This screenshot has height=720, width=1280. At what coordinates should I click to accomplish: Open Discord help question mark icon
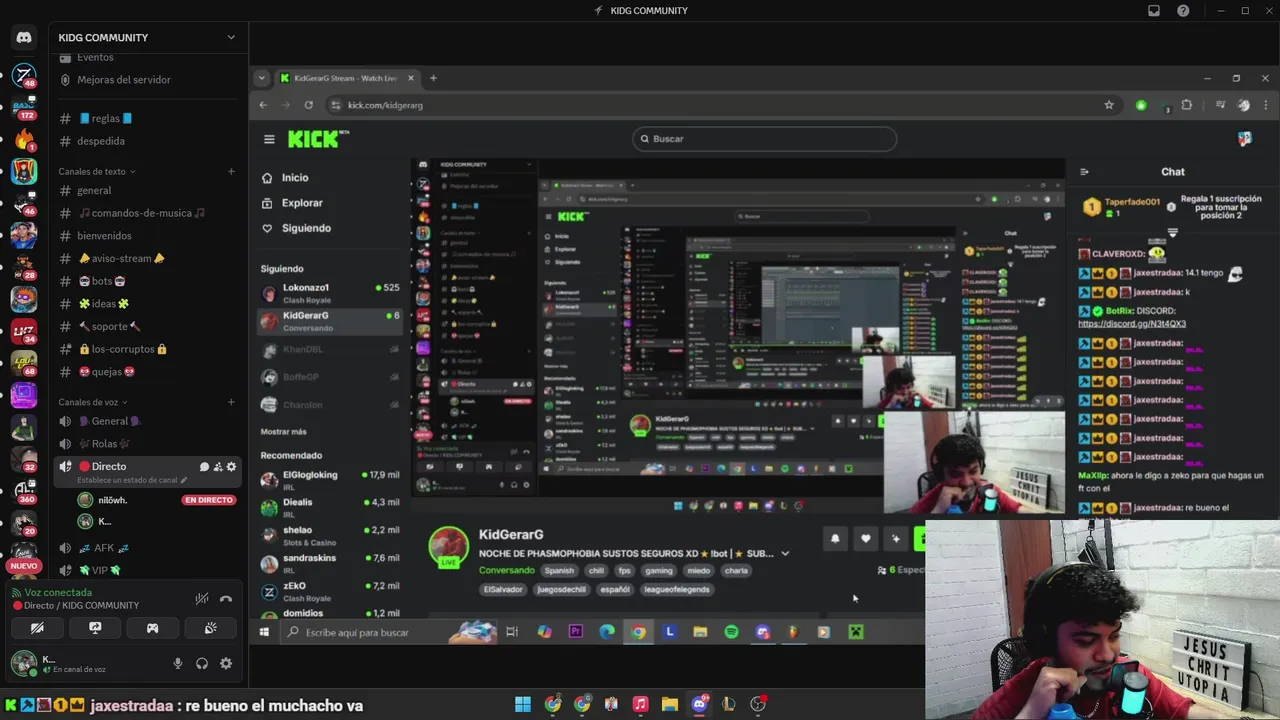pos(1184,11)
